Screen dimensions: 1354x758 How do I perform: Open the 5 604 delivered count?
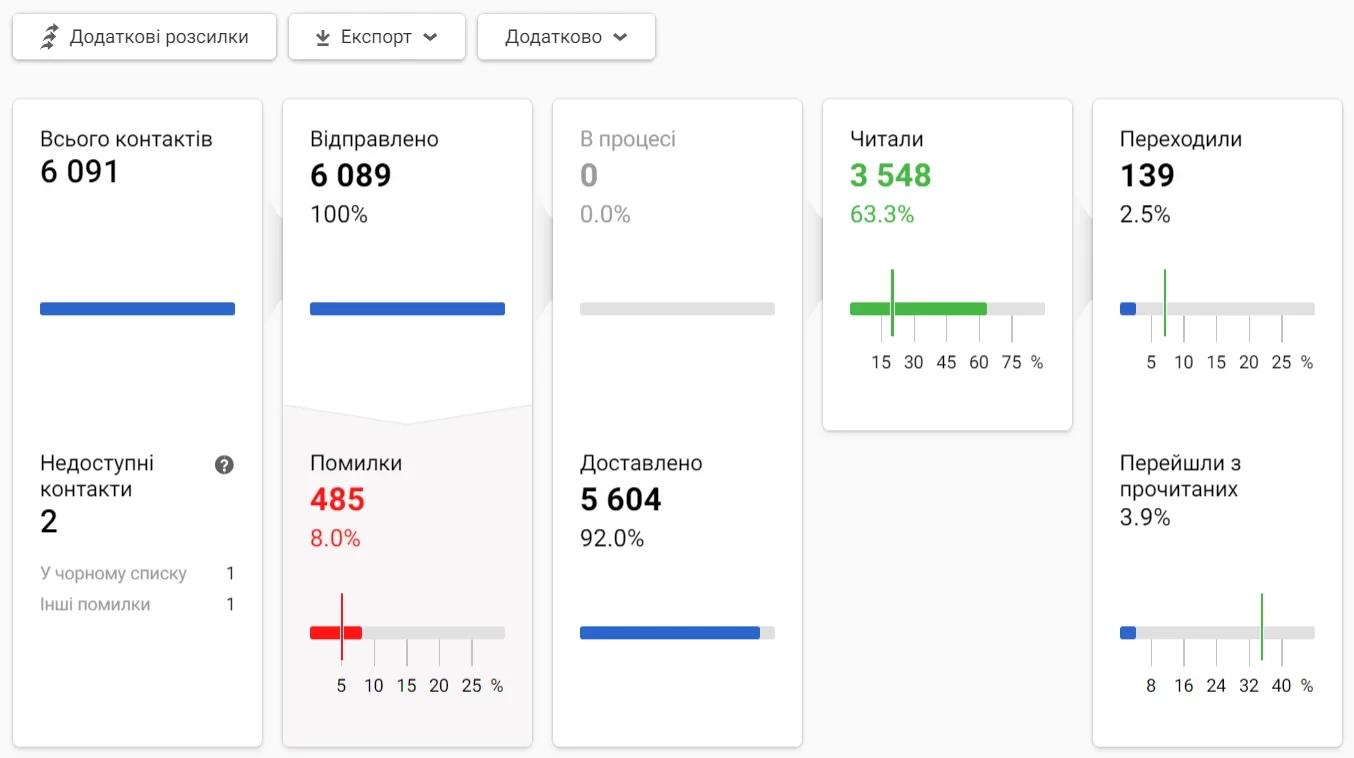(620, 499)
